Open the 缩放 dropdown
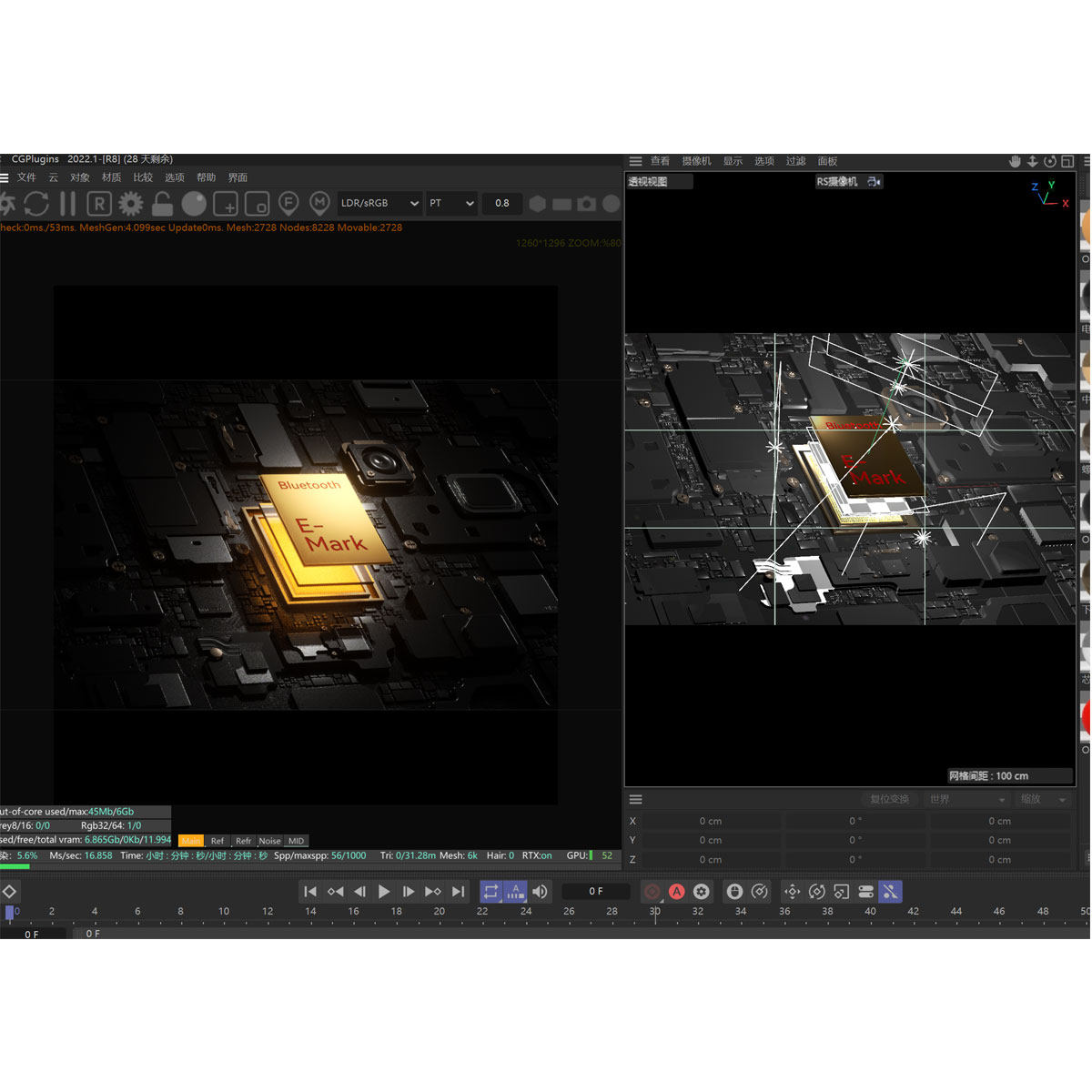Image resolution: width=1092 pixels, height=1092 pixels. (1043, 799)
